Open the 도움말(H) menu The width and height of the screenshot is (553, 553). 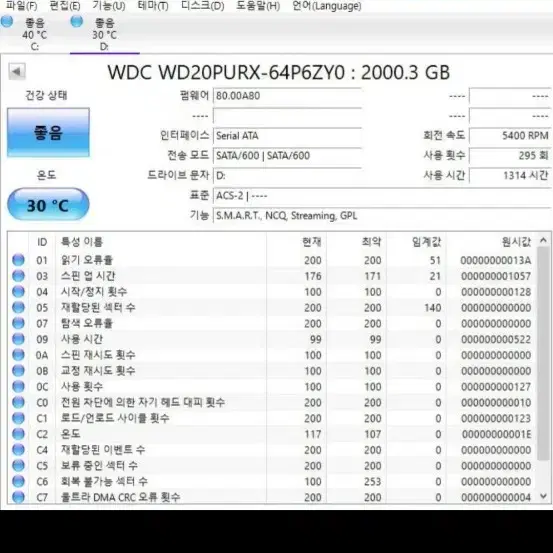258,6
